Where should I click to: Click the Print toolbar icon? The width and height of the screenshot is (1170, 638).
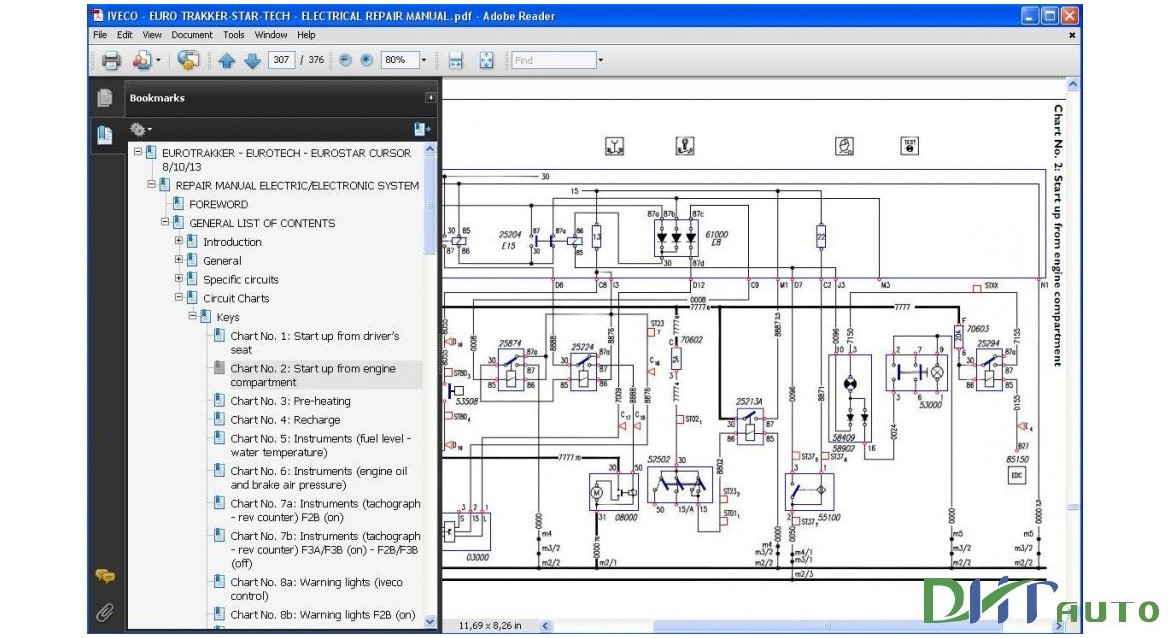110,60
